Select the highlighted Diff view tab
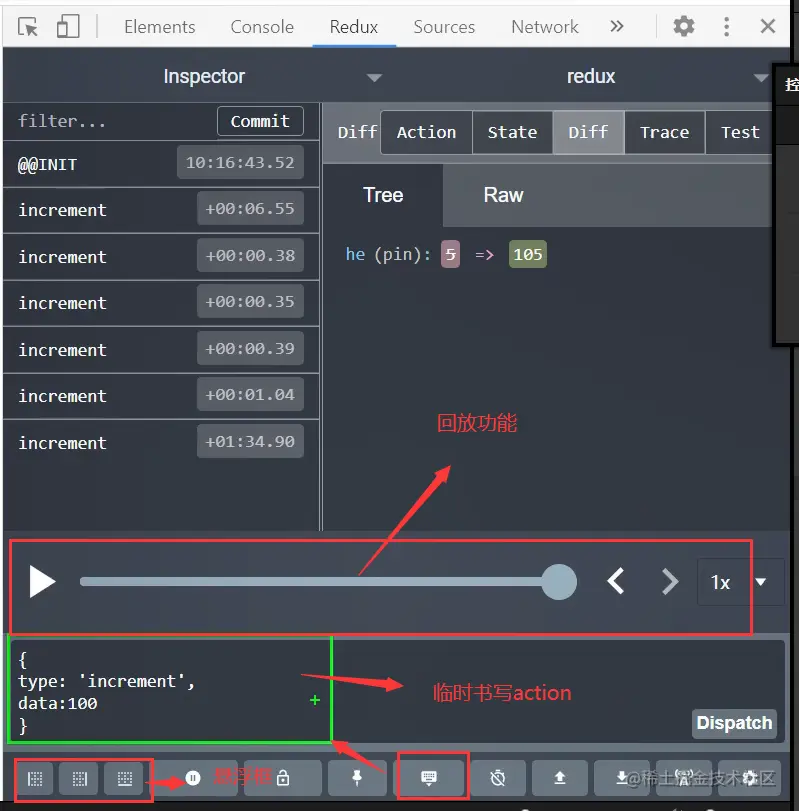 click(x=588, y=132)
